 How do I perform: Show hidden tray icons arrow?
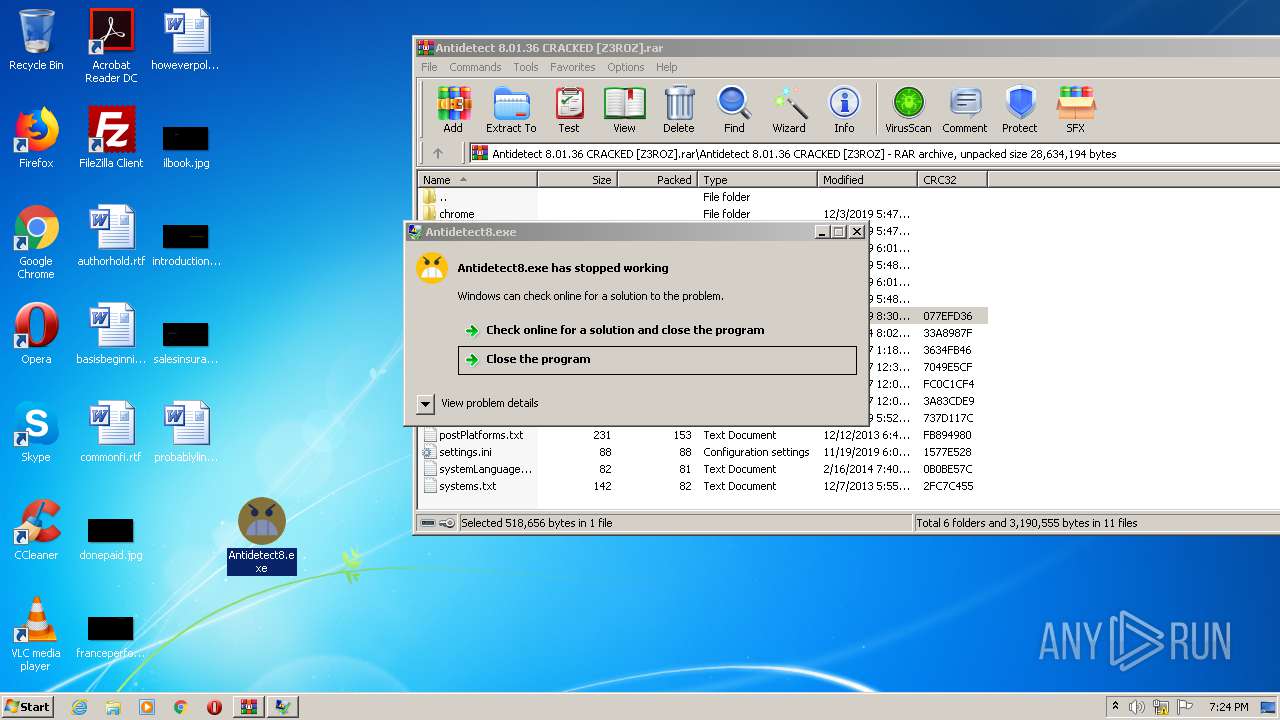[1115, 707]
